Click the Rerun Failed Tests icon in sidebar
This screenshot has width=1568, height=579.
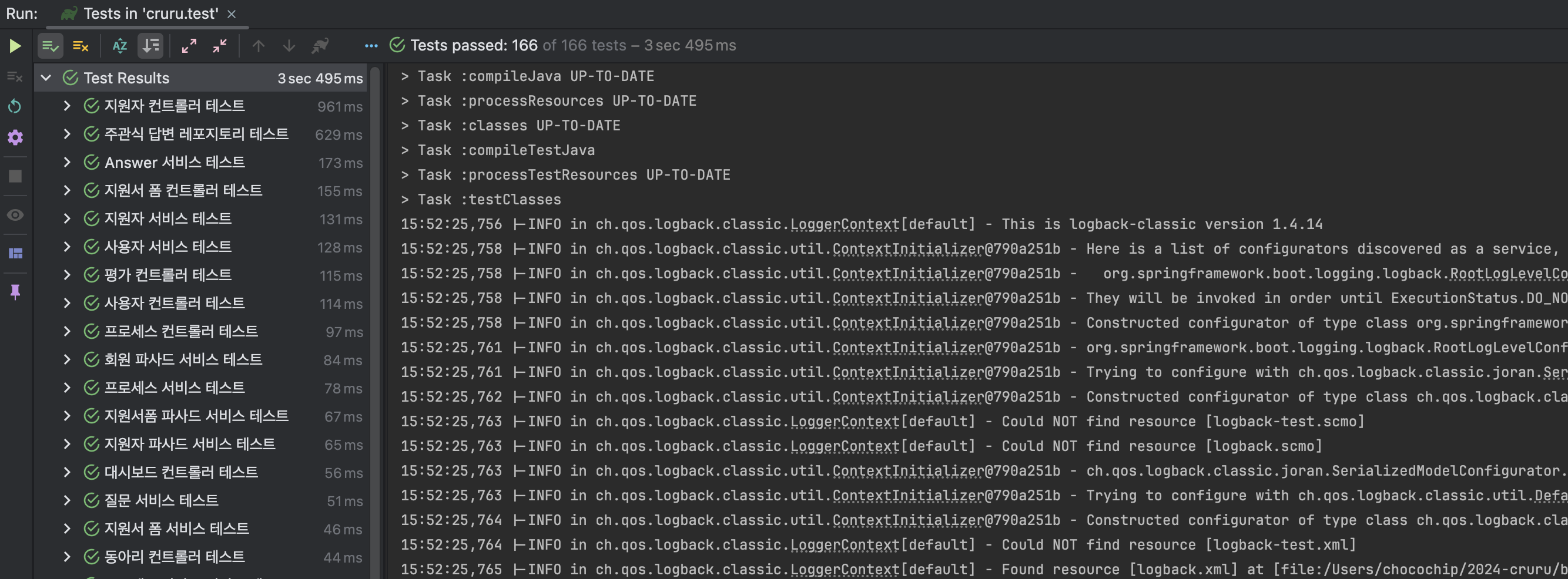coord(15,106)
